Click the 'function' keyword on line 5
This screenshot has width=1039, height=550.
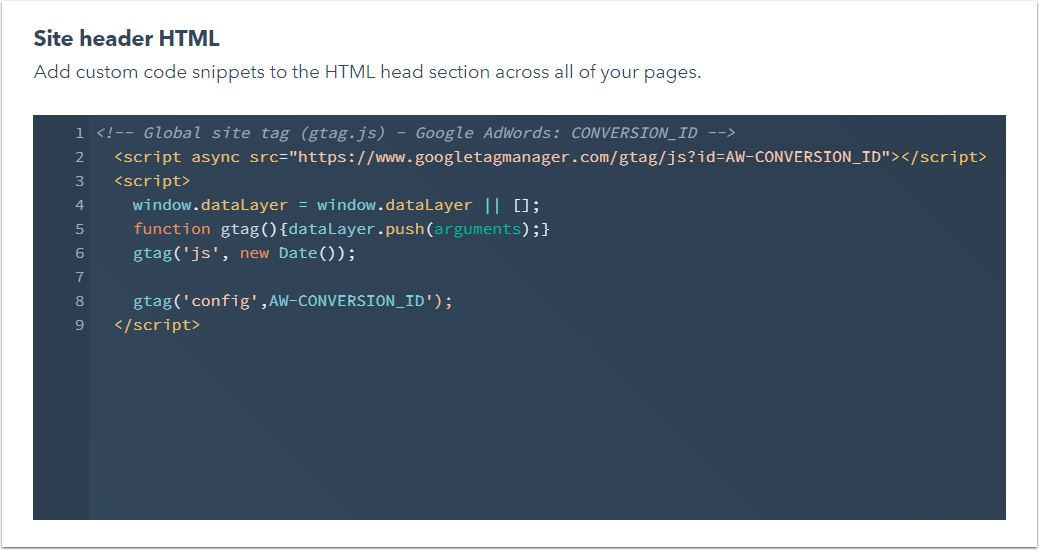coord(172,229)
